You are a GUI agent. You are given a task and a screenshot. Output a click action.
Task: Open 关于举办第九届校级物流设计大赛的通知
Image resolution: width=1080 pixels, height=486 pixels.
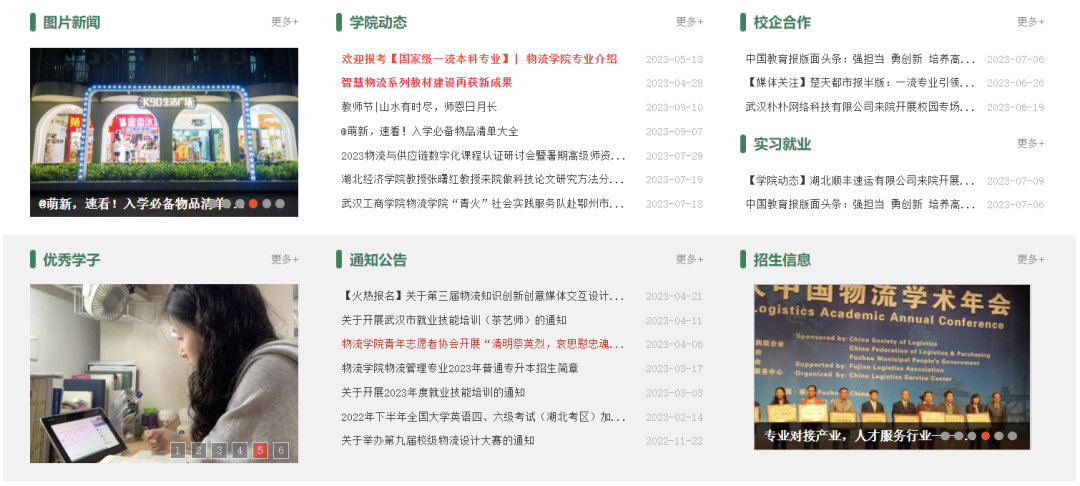(x=438, y=441)
